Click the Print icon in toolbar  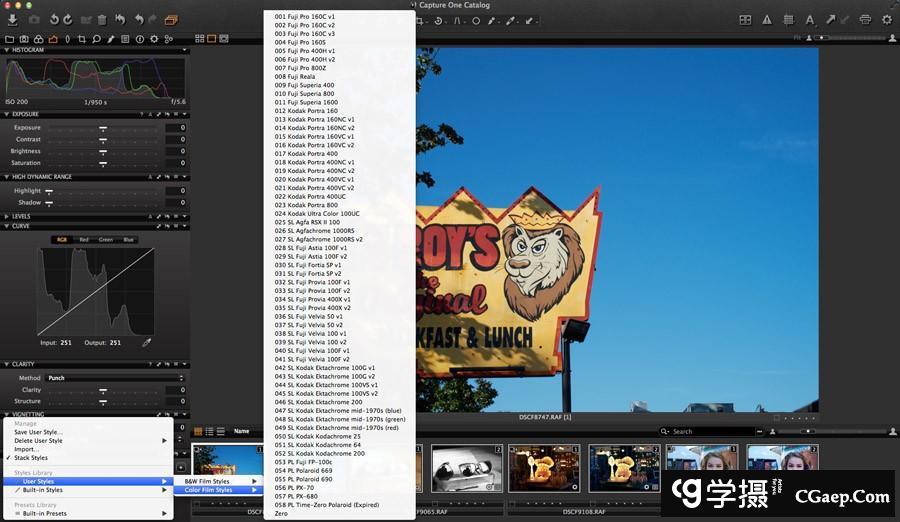[x=865, y=19]
